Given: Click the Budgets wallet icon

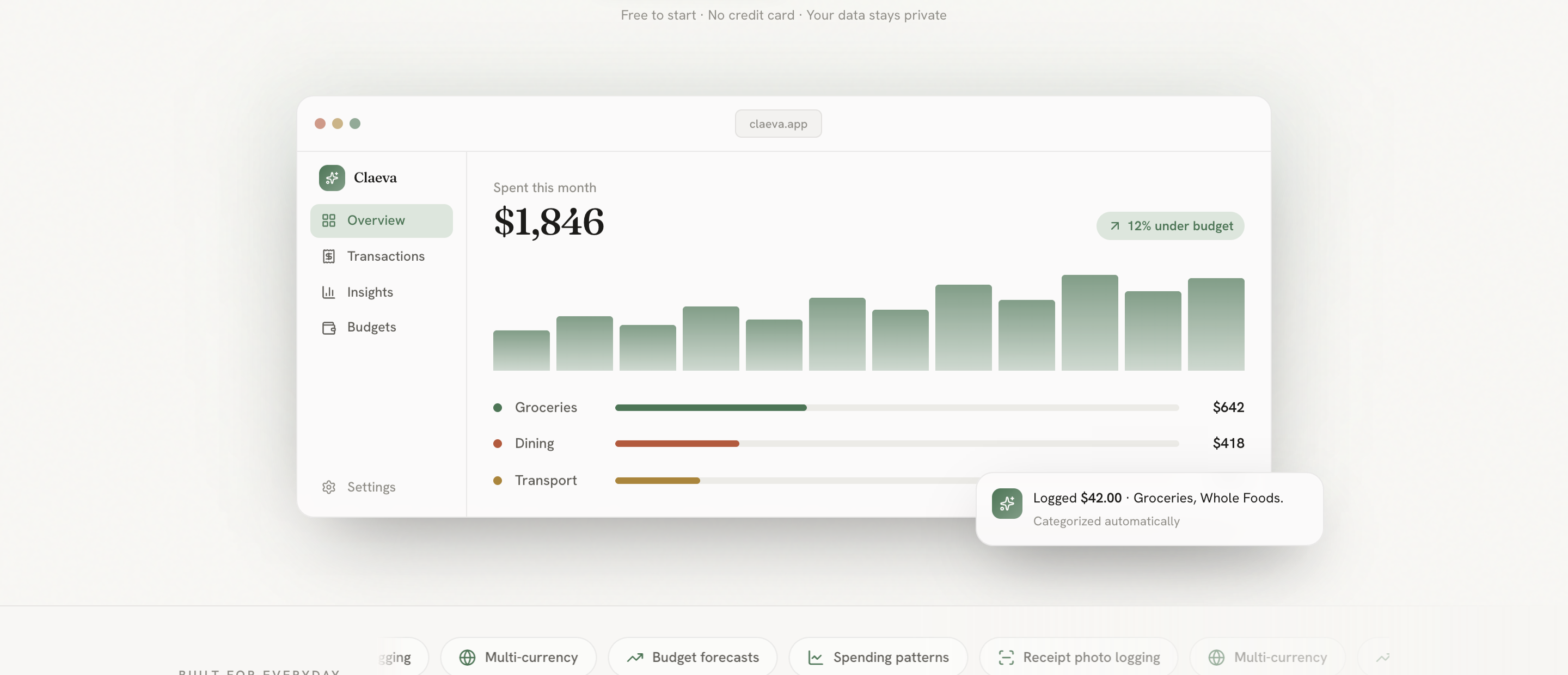Looking at the screenshot, I should [329, 328].
